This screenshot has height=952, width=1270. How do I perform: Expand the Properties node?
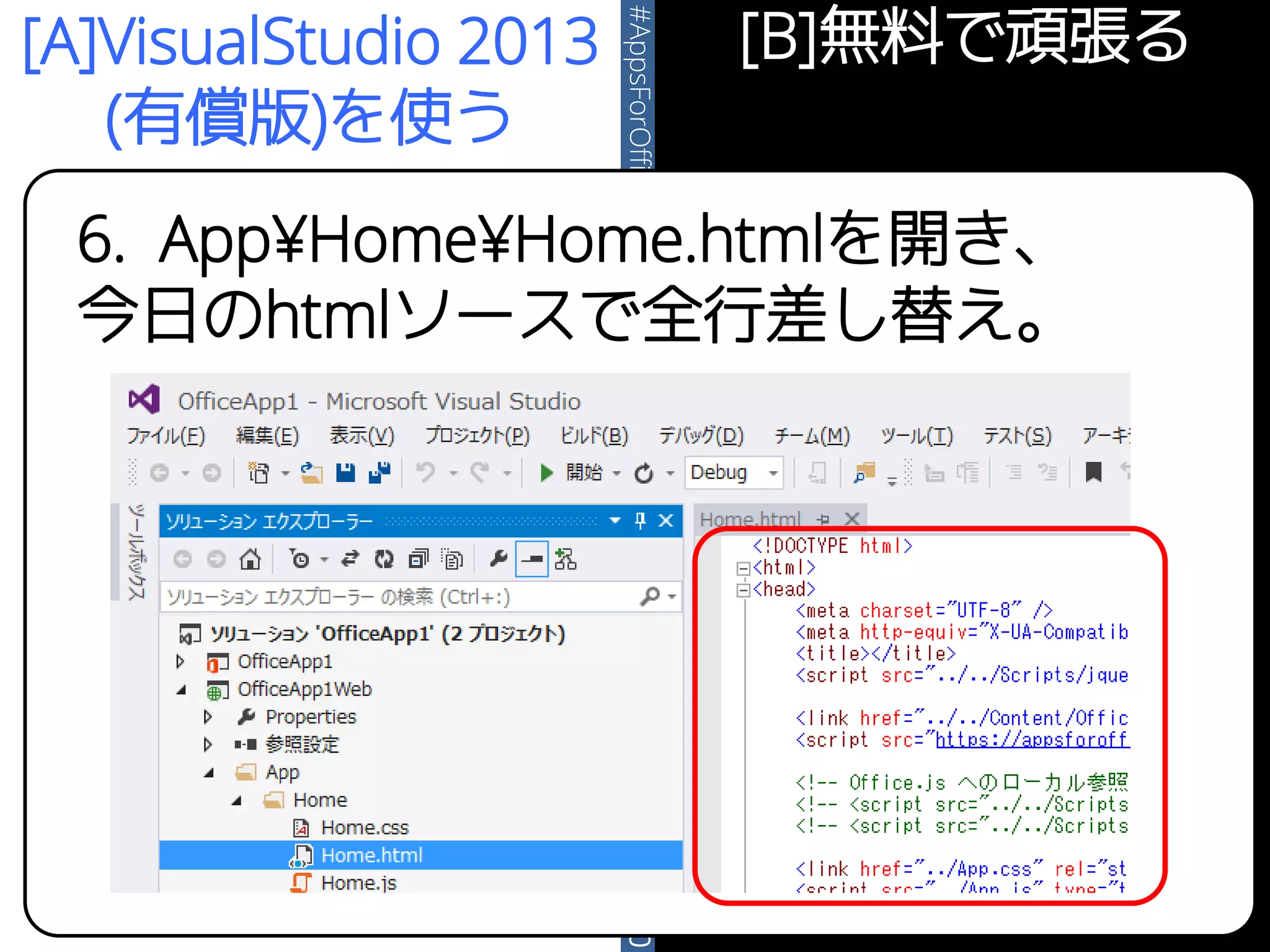tap(208, 717)
